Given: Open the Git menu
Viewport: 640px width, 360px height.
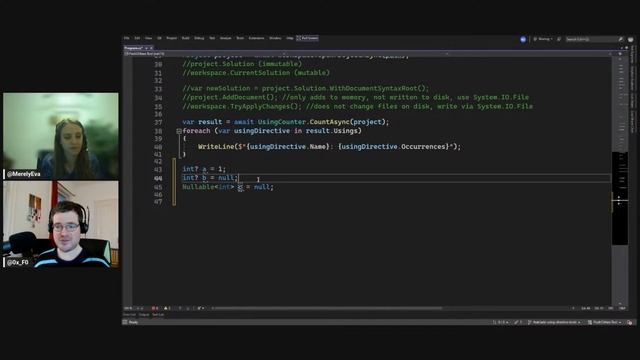Looking at the screenshot, I should click(x=159, y=38).
